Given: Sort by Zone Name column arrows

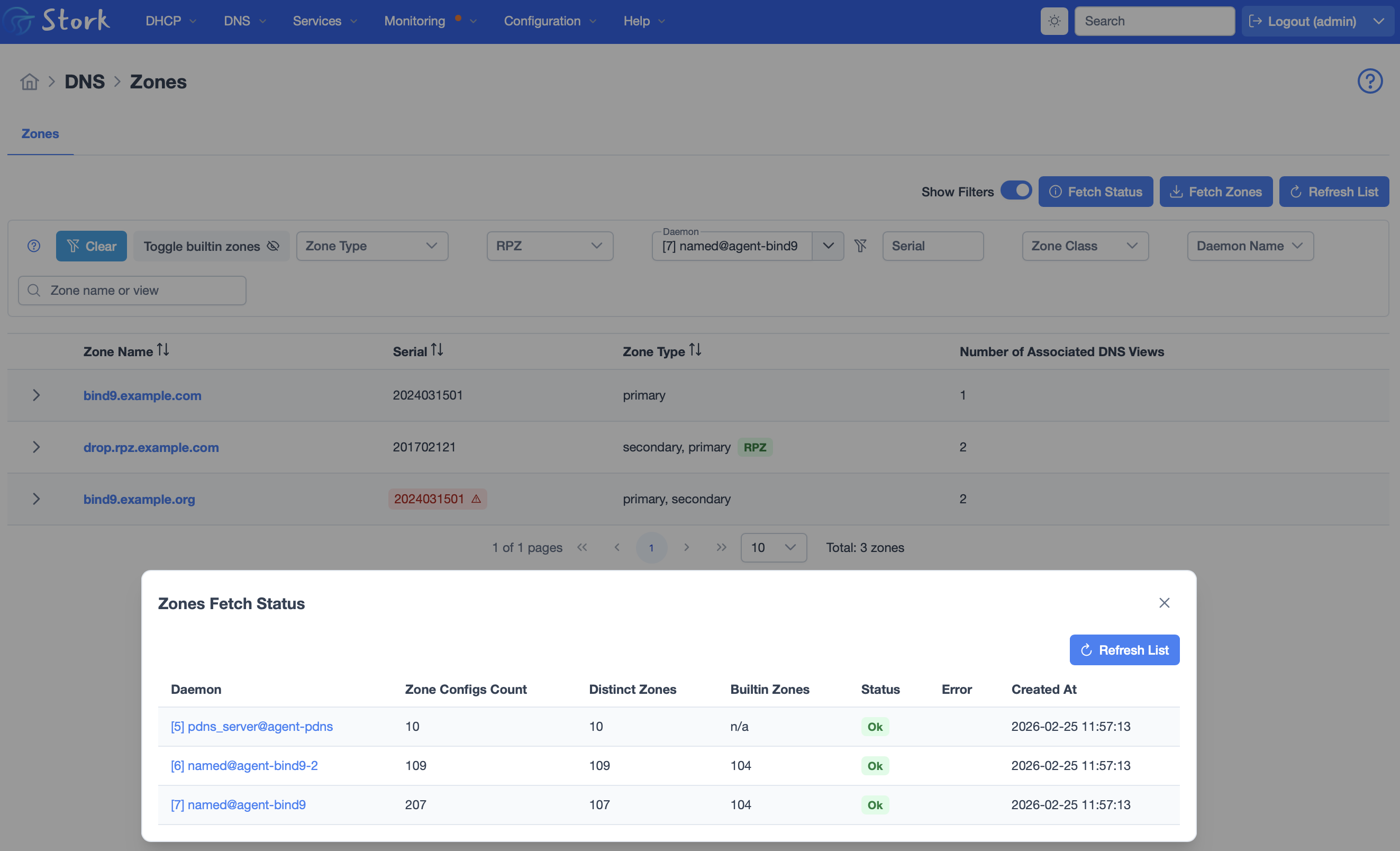Looking at the screenshot, I should [x=163, y=350].
